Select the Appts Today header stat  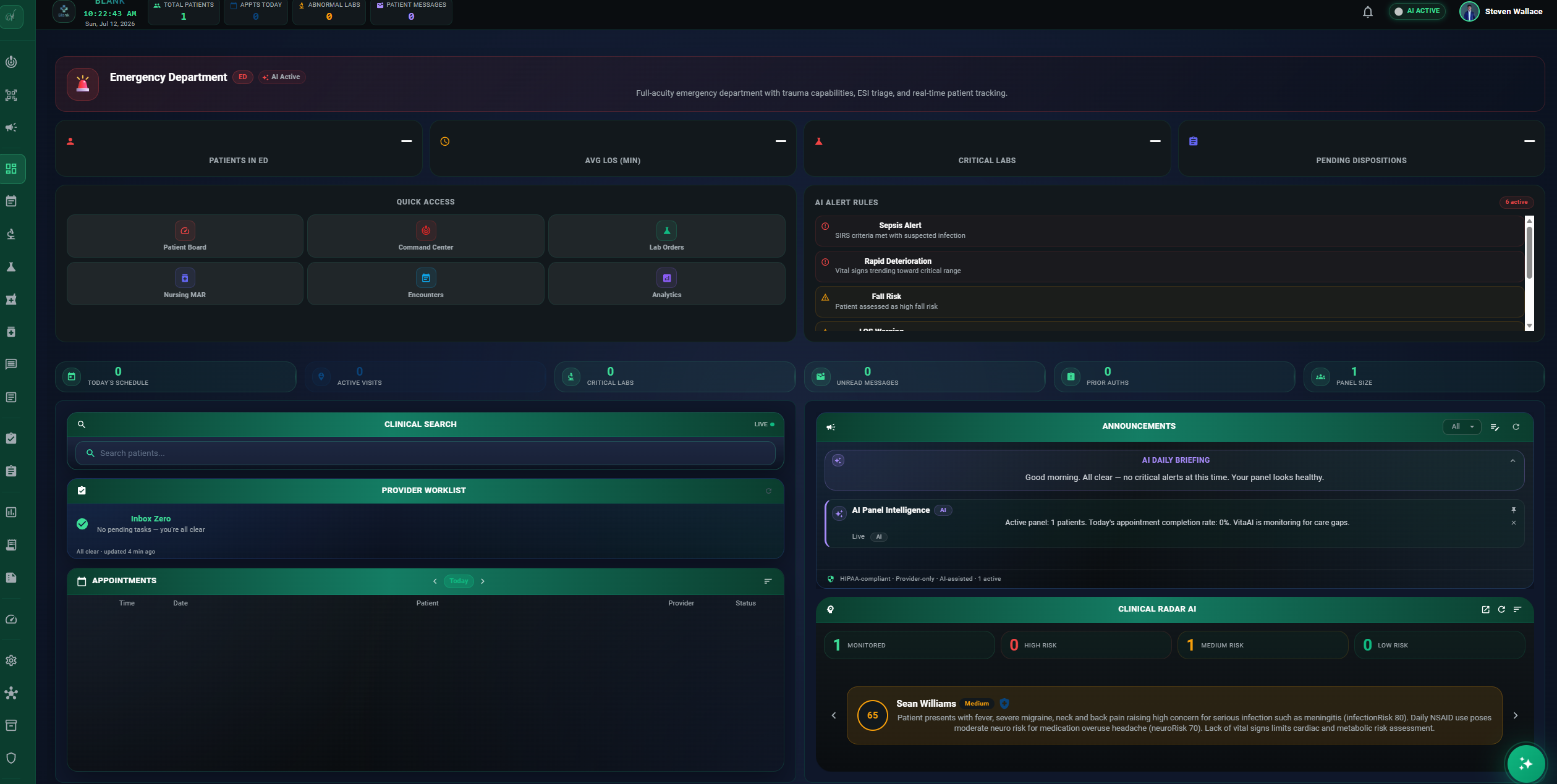256,12
